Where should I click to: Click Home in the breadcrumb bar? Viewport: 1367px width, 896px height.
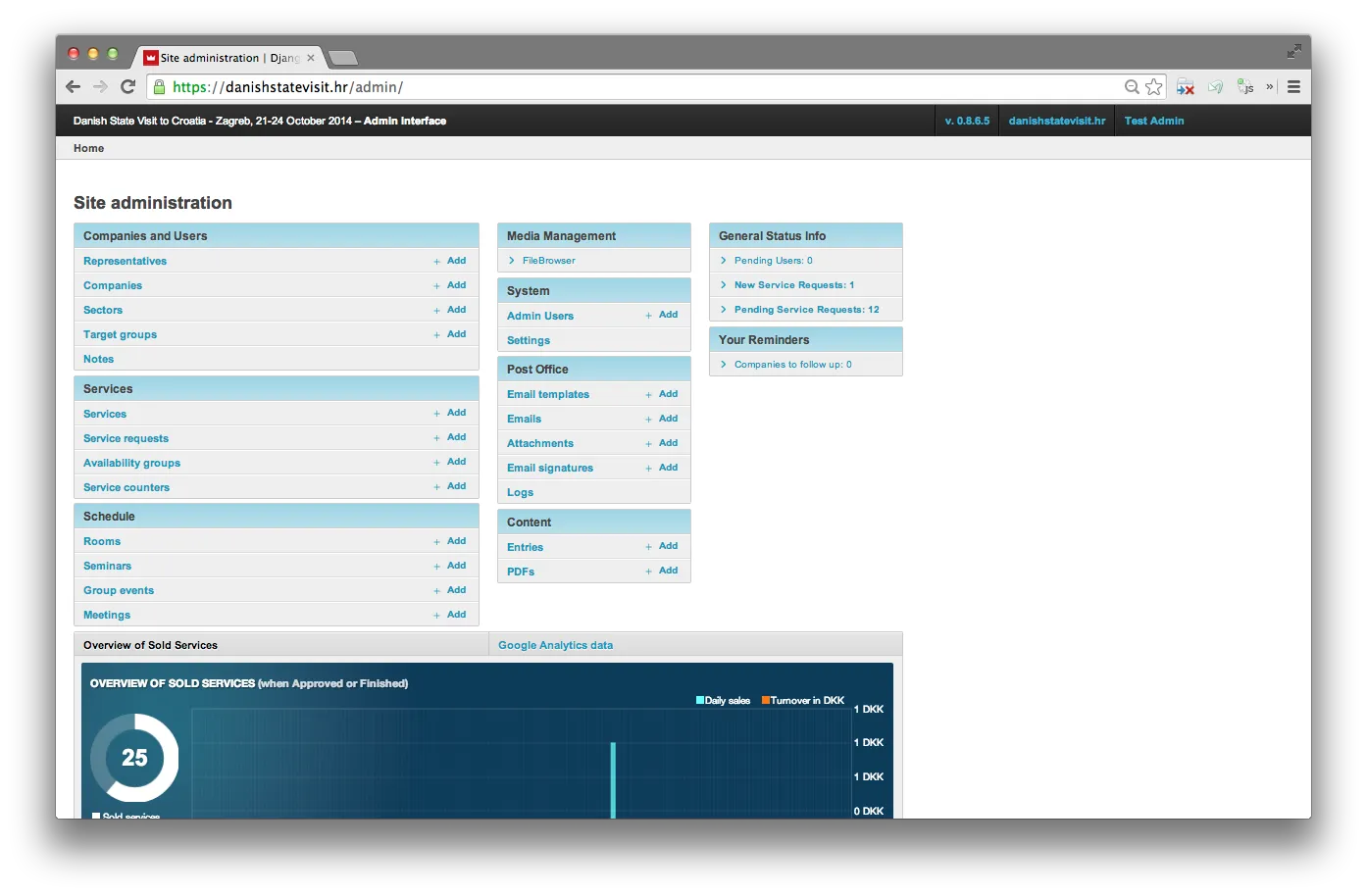pyautogui.click(x=88, y=148)
